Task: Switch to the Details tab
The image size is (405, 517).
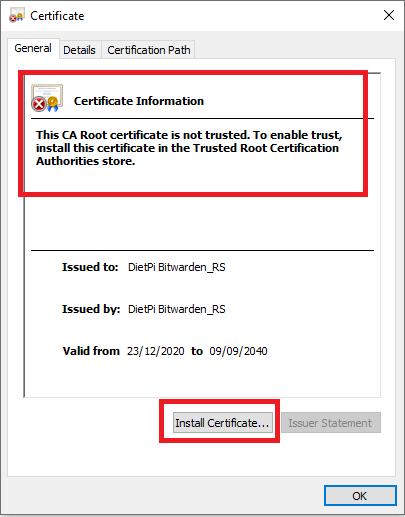Action: pos(79,50)
